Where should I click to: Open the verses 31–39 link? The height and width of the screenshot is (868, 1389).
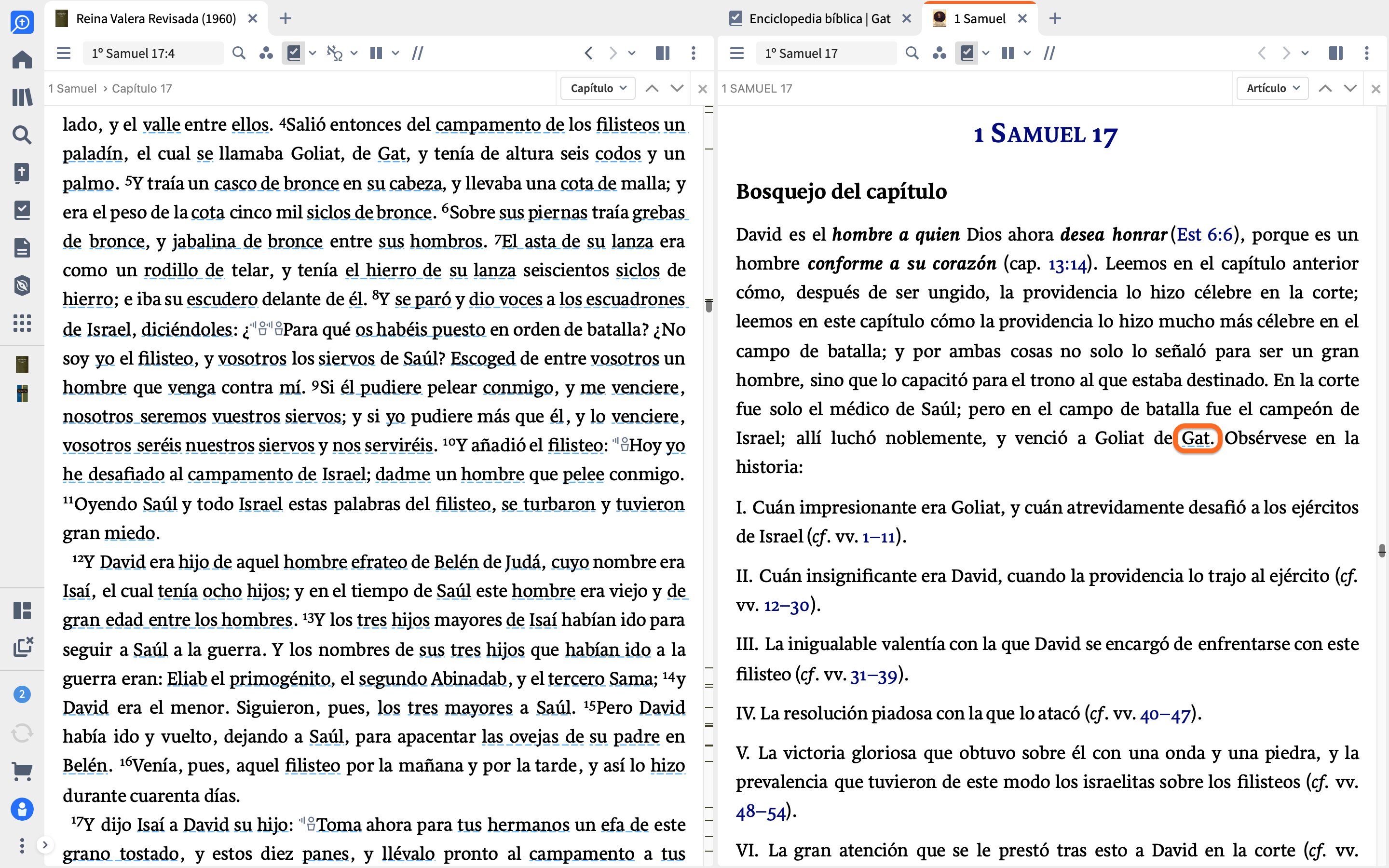[873, 675]
